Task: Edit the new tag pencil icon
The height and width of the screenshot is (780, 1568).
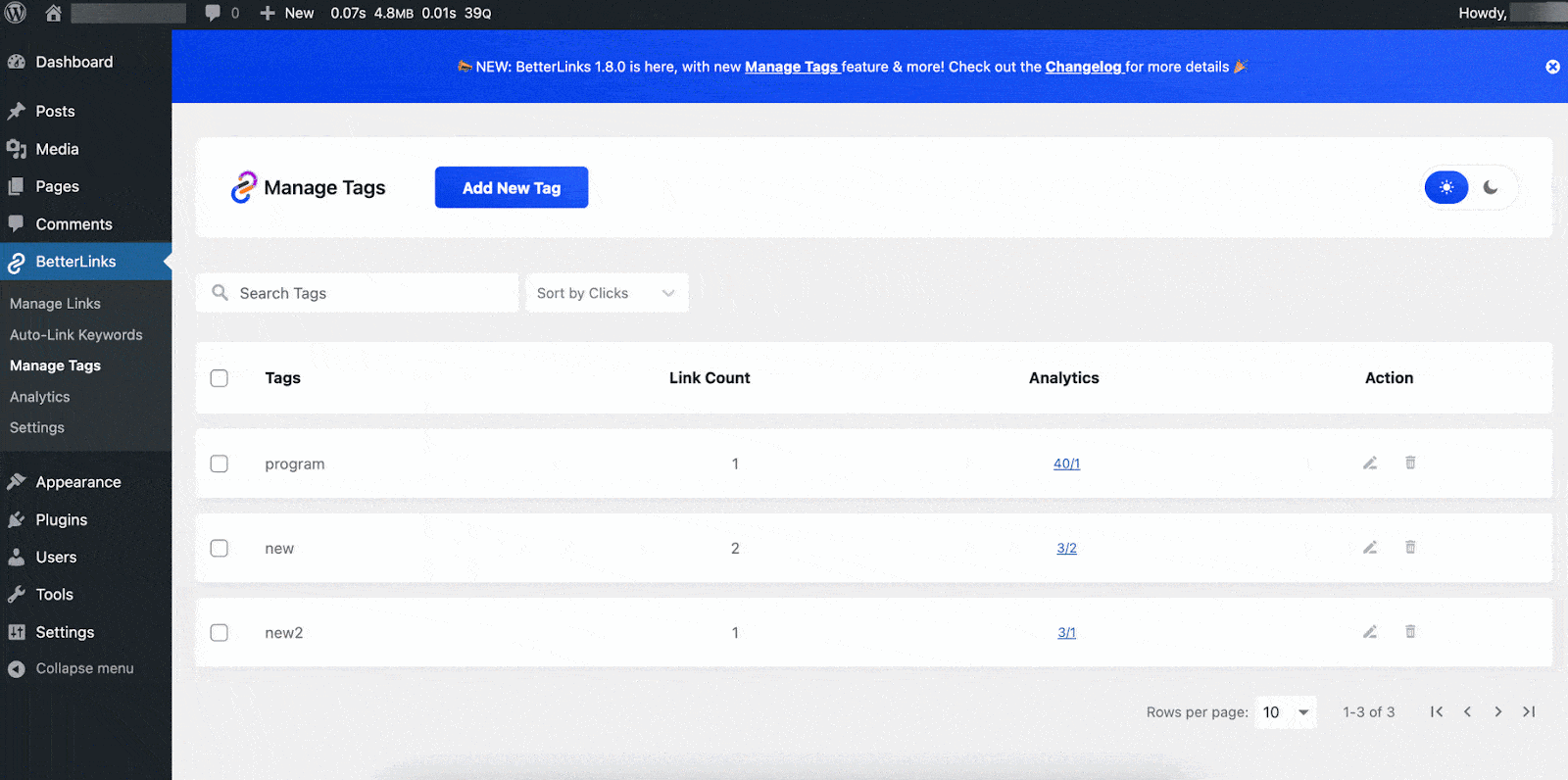Action: coord(1370,547)
